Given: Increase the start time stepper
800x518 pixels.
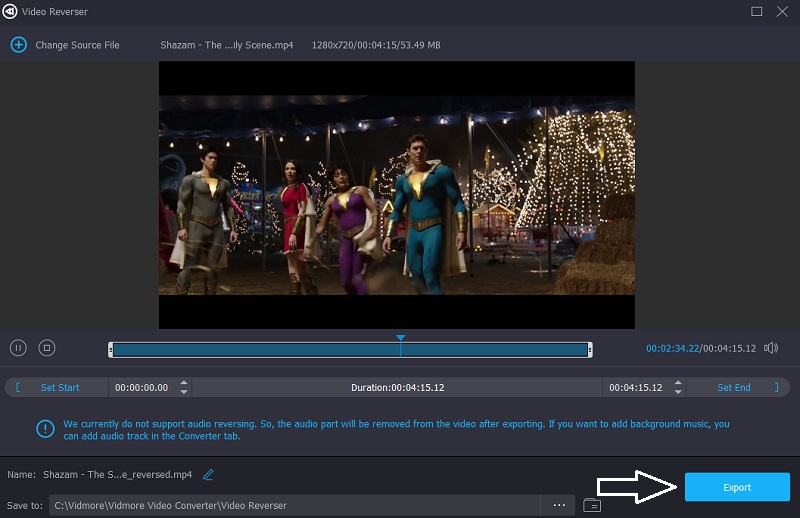Looking at the screenshot, I should 183,383.
